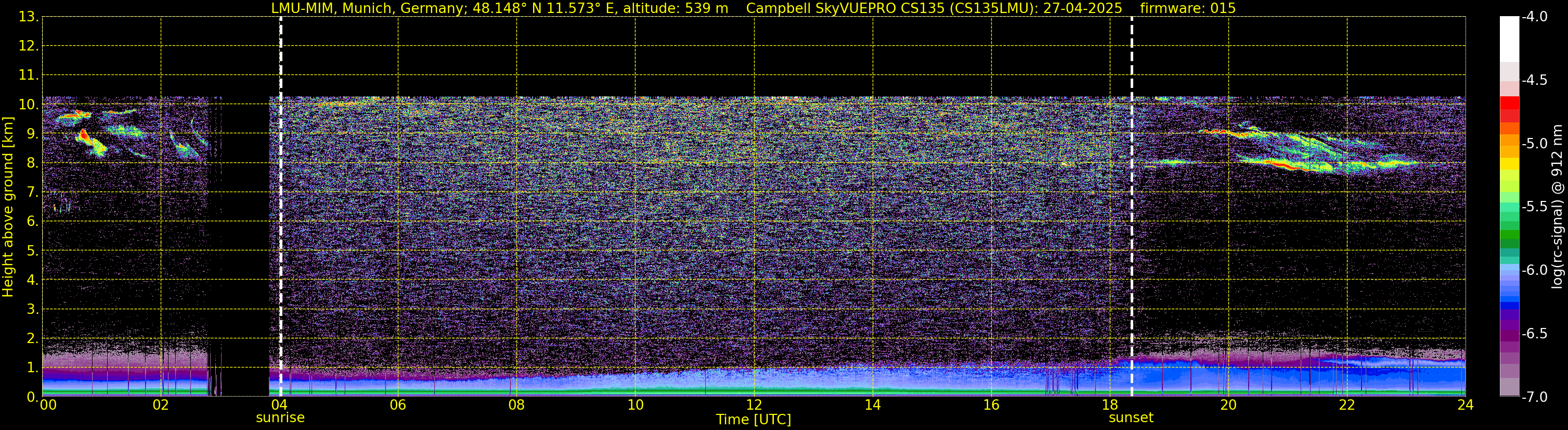This screenshot has height=430, width=1568.
Task: Click the '4.' height axis tick label
Action: (x=33, y=280)
